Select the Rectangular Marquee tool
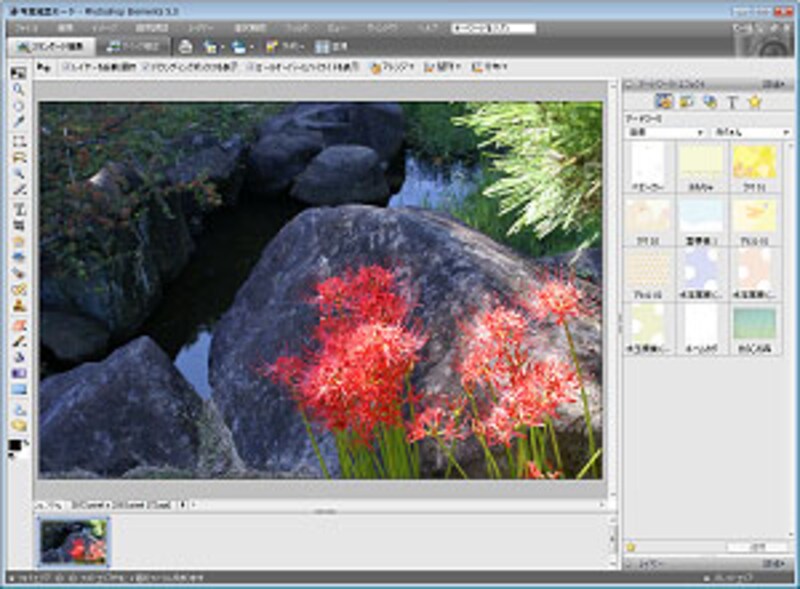The height and width of the screenshot is (589, 800). pyautogui.click(x=18, y=141)
